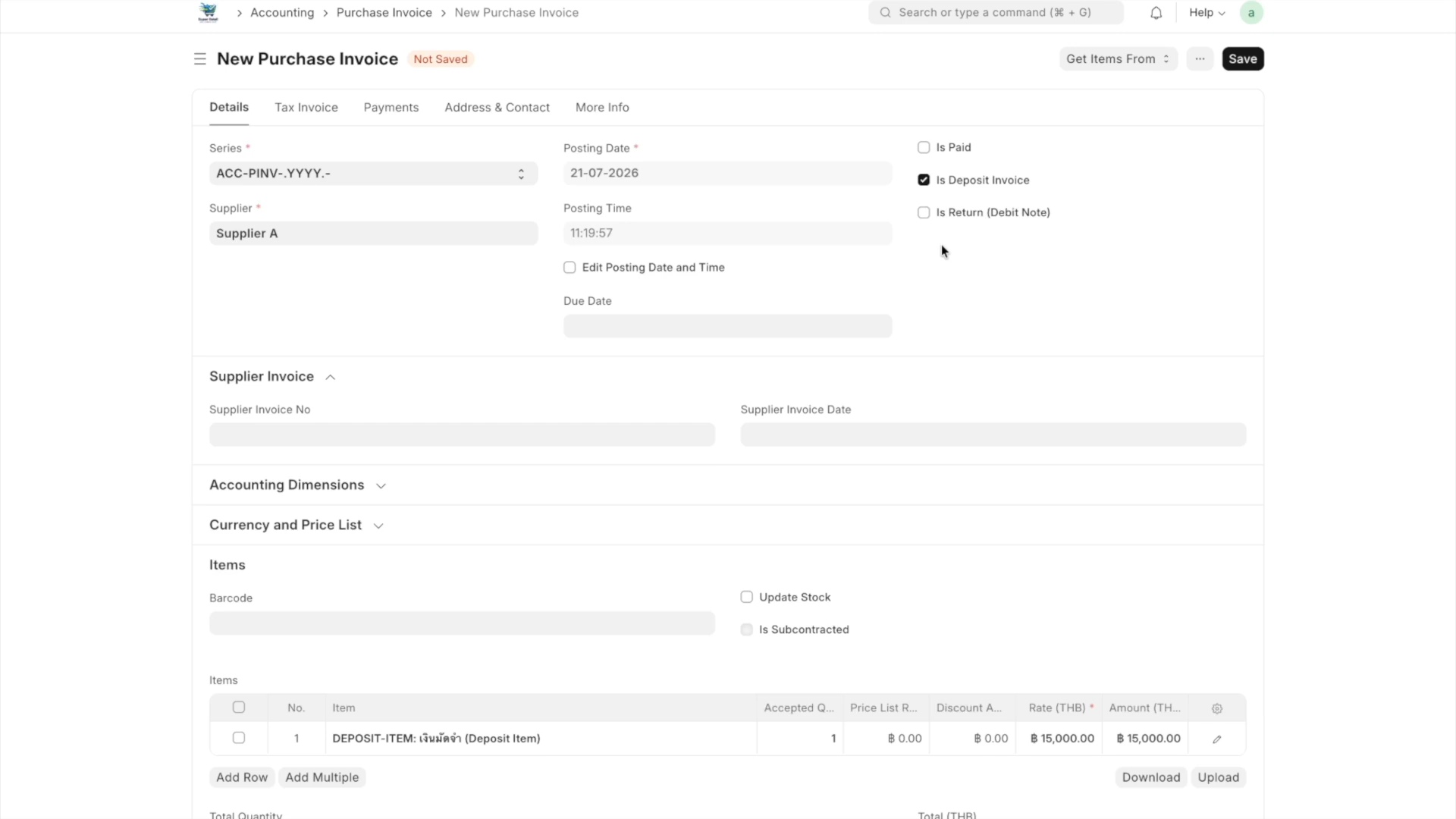Open the items table settings gear
This screenshot has height=819, width=1456.
click(1217, 708)
